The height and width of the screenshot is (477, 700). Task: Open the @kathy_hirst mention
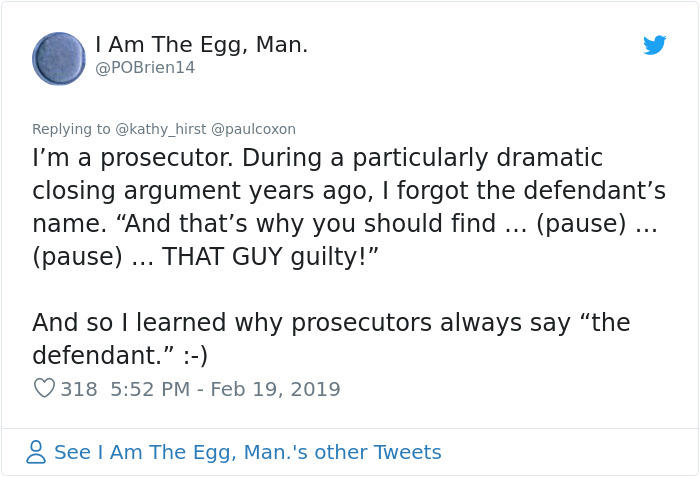161,129
